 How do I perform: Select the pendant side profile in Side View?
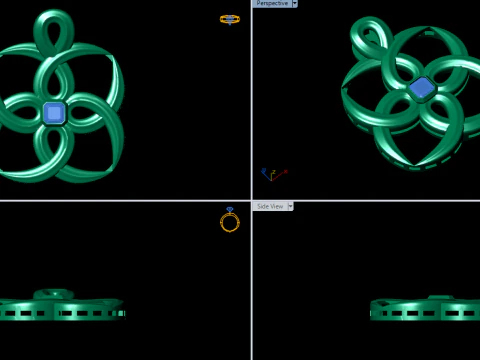(425, 308)
